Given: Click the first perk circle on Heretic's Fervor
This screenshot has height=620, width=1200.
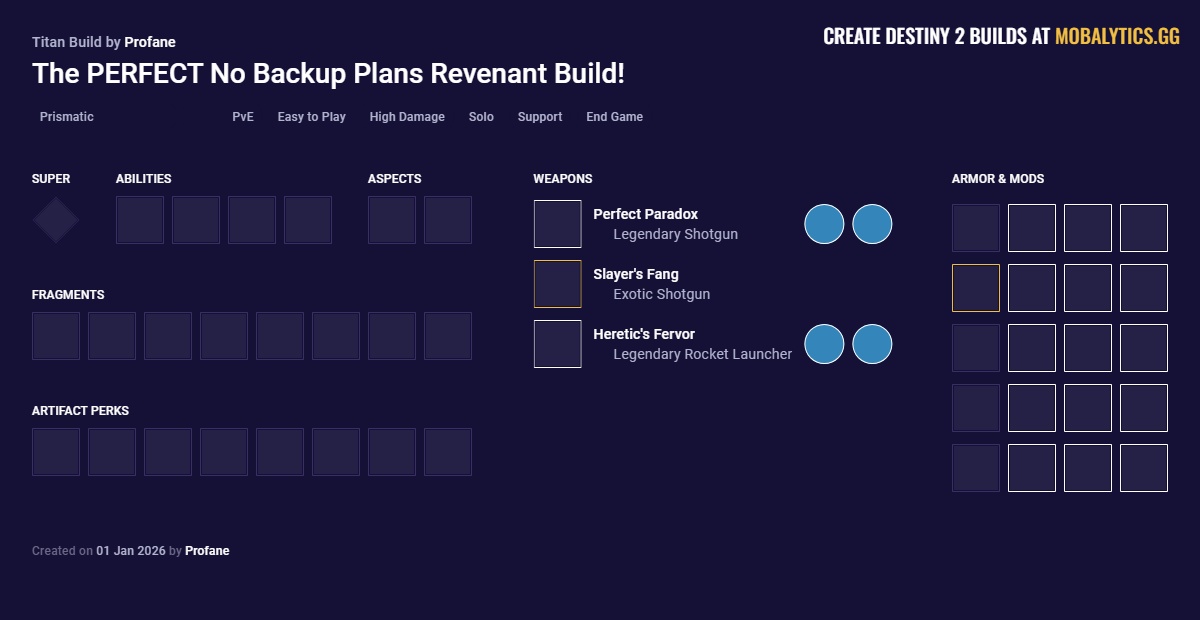Looking at the screenshot, I should pyautogui.click(x=823, y=343).
